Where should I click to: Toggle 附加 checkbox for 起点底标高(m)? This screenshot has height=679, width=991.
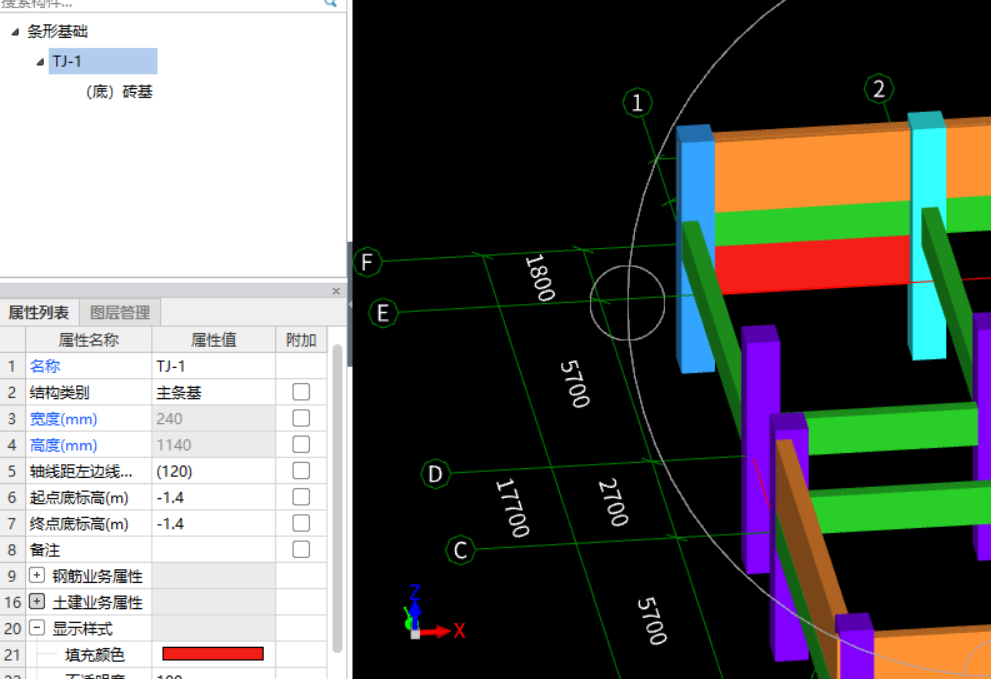click(301, 497)
